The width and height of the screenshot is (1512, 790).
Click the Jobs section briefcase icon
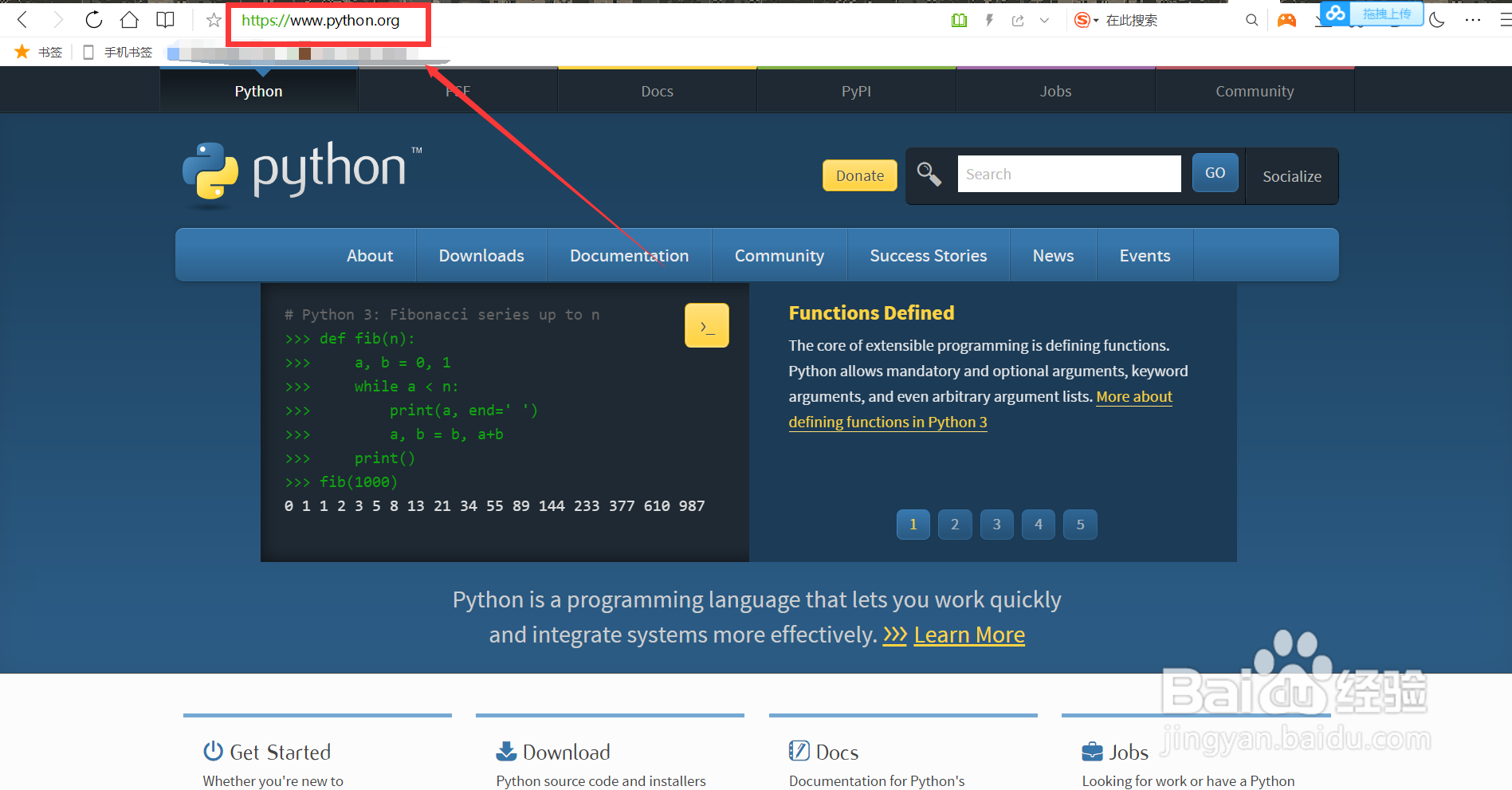click(x=1092, y=752)
